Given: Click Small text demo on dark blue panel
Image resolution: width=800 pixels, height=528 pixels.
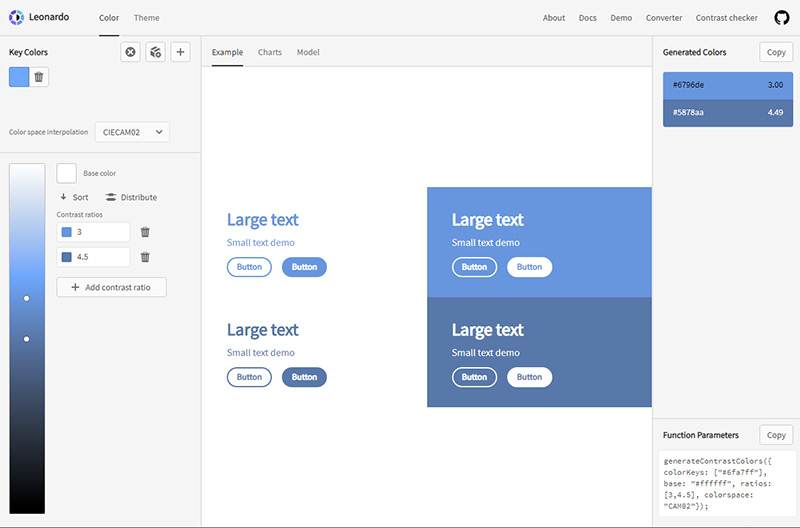Looking at the screenshot, I should [486, 353].
